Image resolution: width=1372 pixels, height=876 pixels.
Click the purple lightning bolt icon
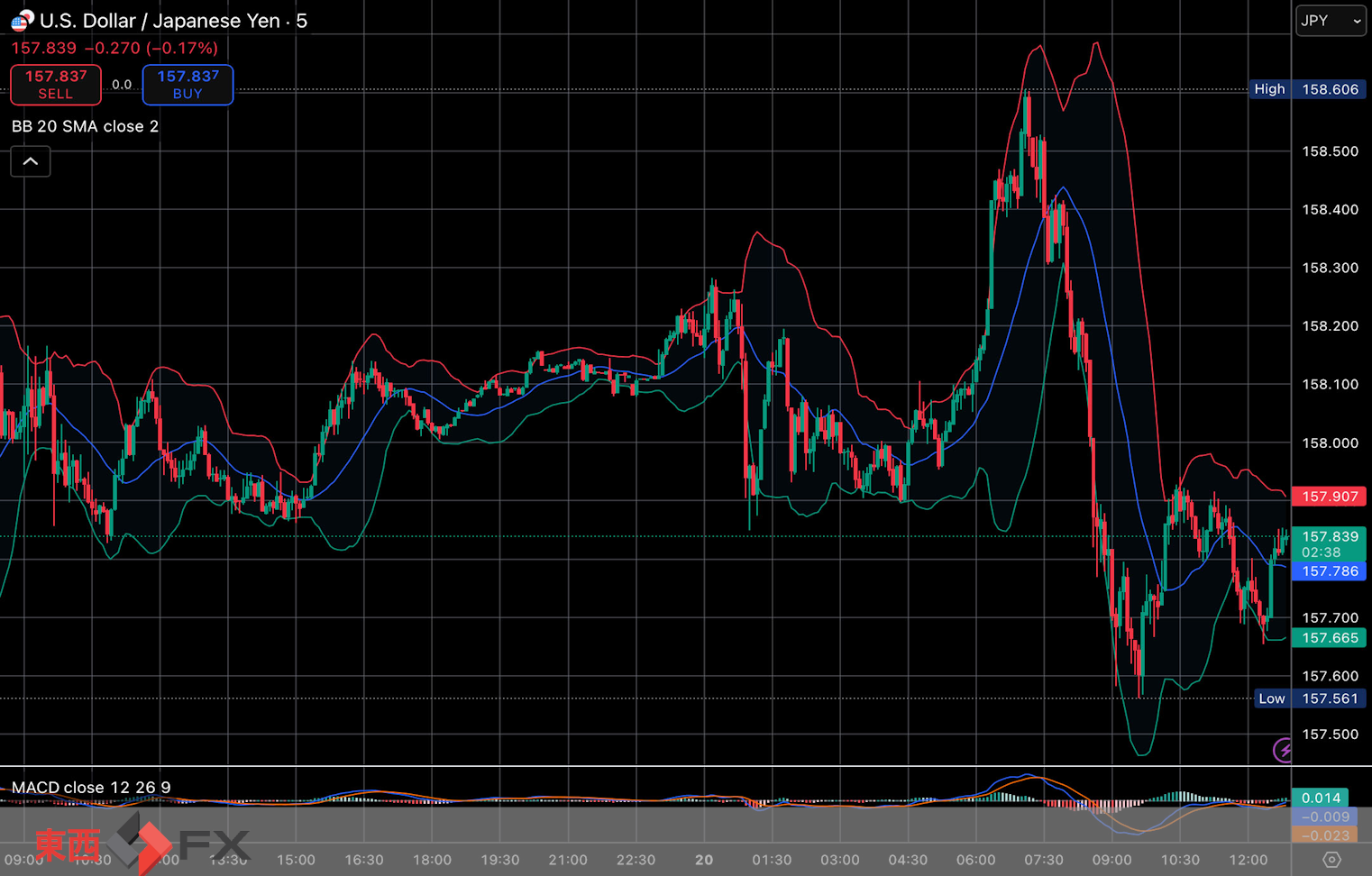tap(1282, 749)
